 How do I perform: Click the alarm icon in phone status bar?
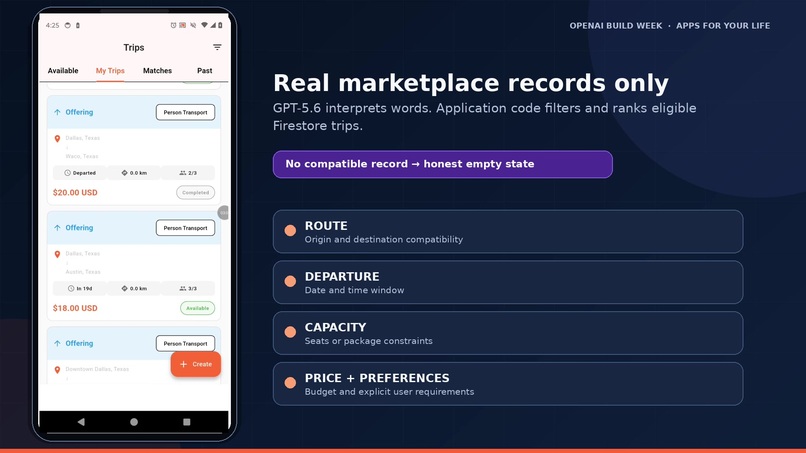pos(173,25)
